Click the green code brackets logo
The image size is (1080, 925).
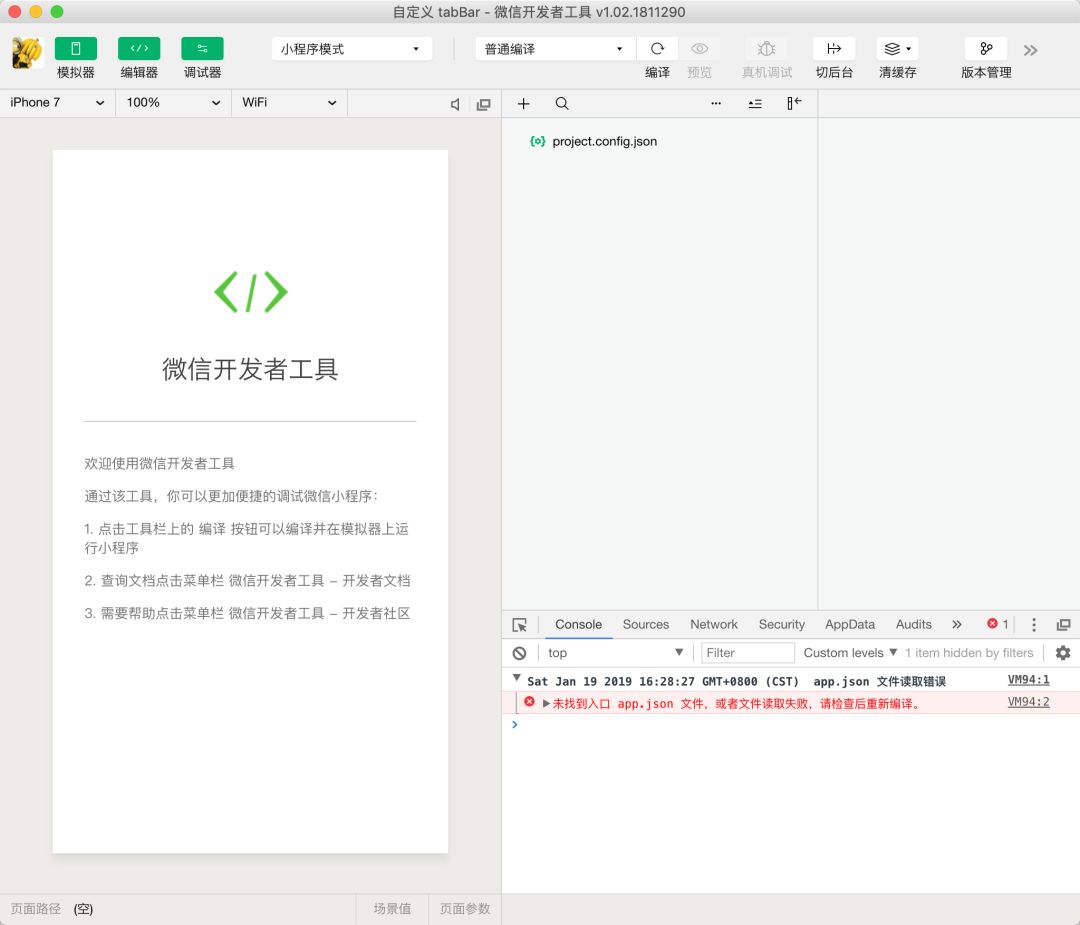point(251,292)
